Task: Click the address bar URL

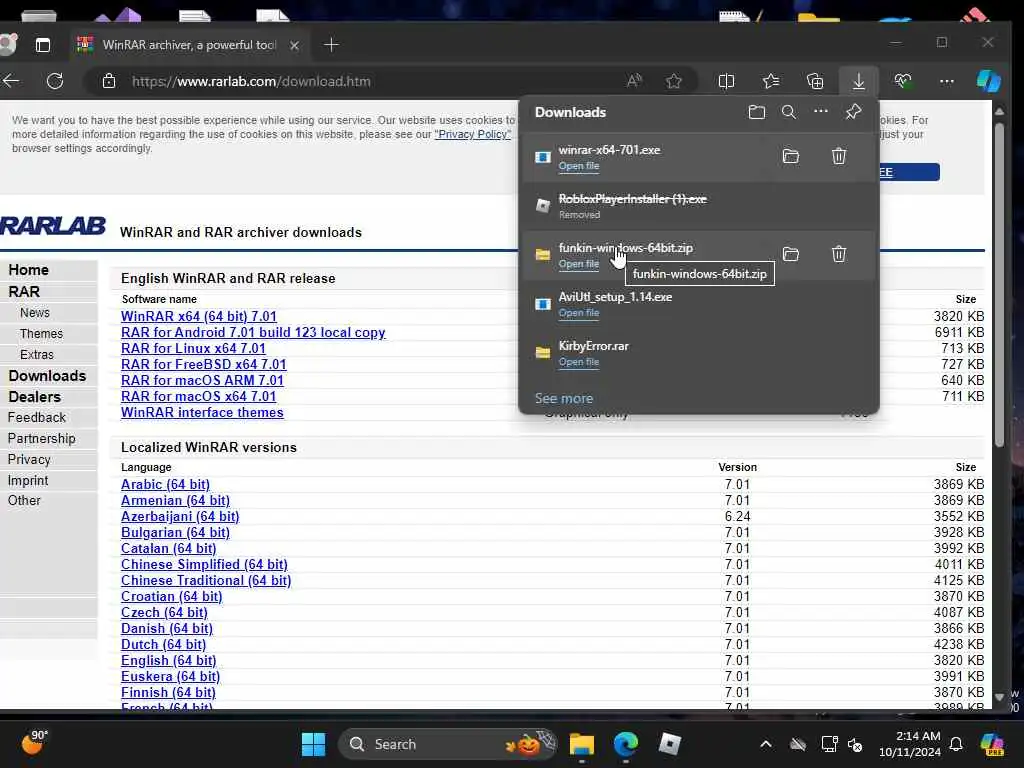Action: pos(251,82)
